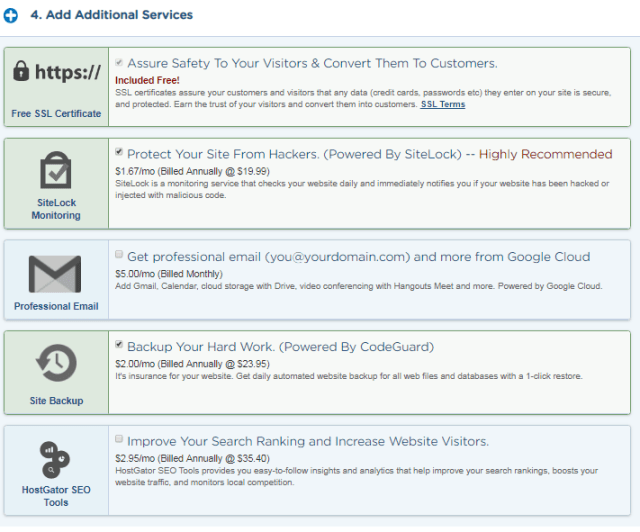The height and width of the screenshot is (532, 640).
Task: Click the 'Free SSL Certificate' label
Action: [x=56, y=114]
